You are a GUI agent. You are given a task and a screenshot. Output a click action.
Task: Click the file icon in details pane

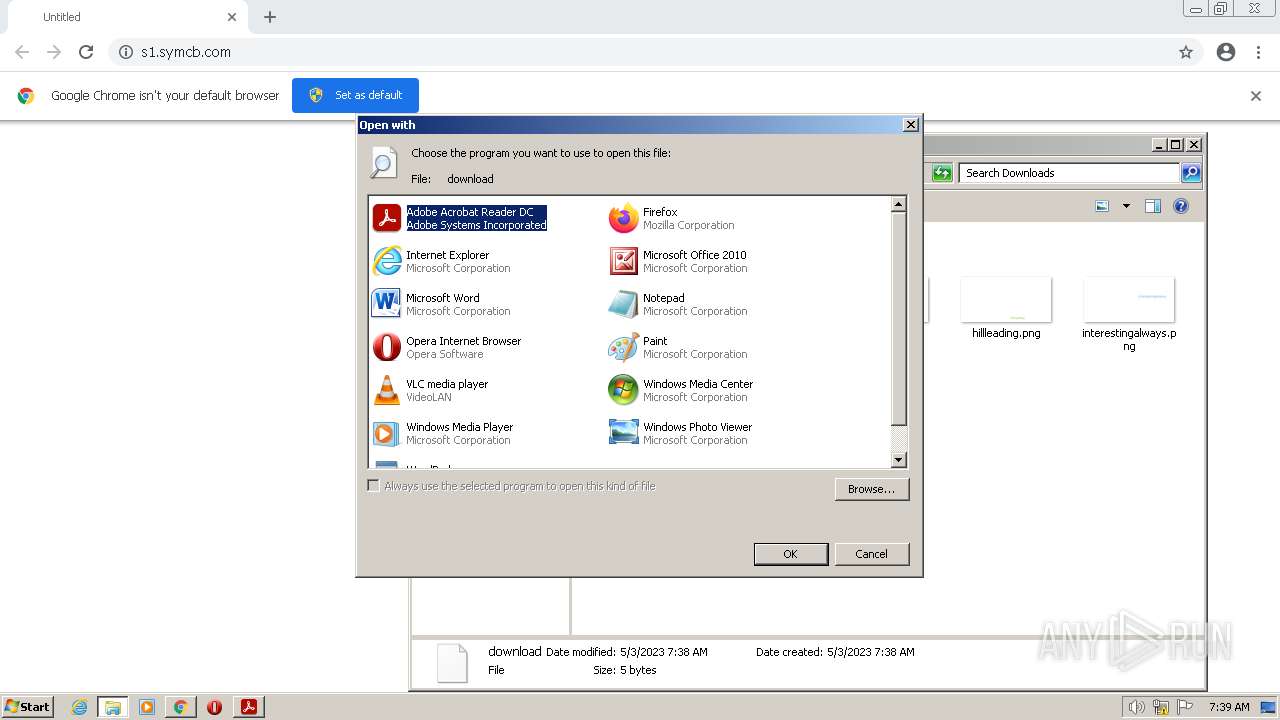click(x=452, y=662)
